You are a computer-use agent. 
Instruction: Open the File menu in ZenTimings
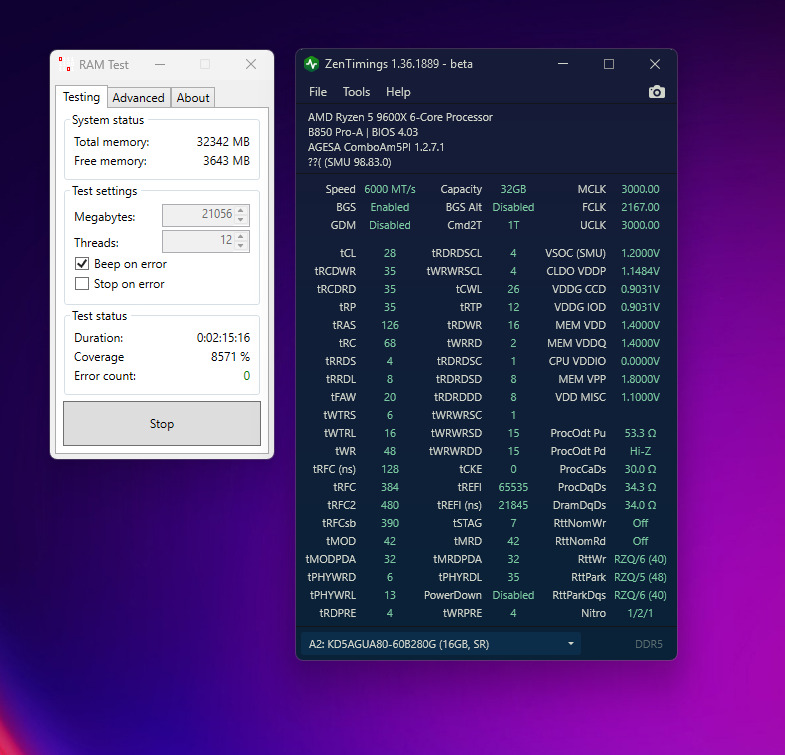click(x=318, y=92)
